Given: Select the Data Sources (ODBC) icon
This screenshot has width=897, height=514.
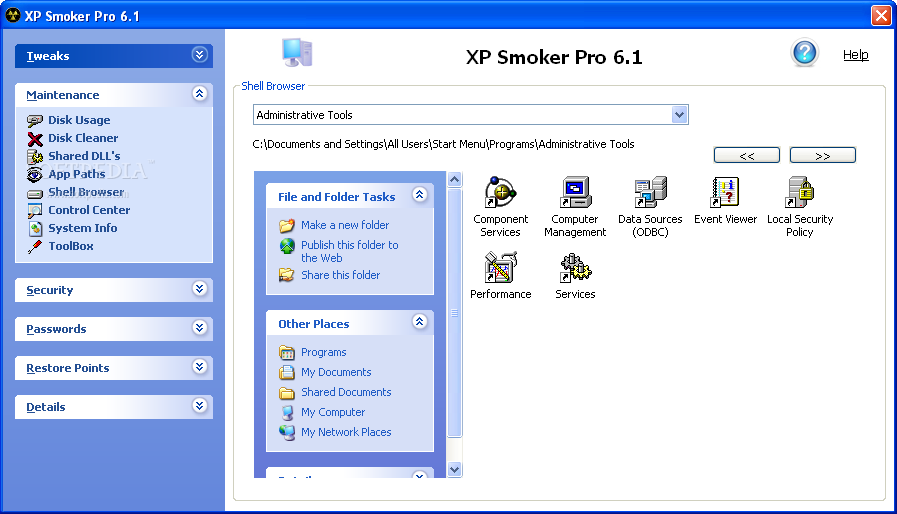Looking at the screenshot, I should point(650,192).
